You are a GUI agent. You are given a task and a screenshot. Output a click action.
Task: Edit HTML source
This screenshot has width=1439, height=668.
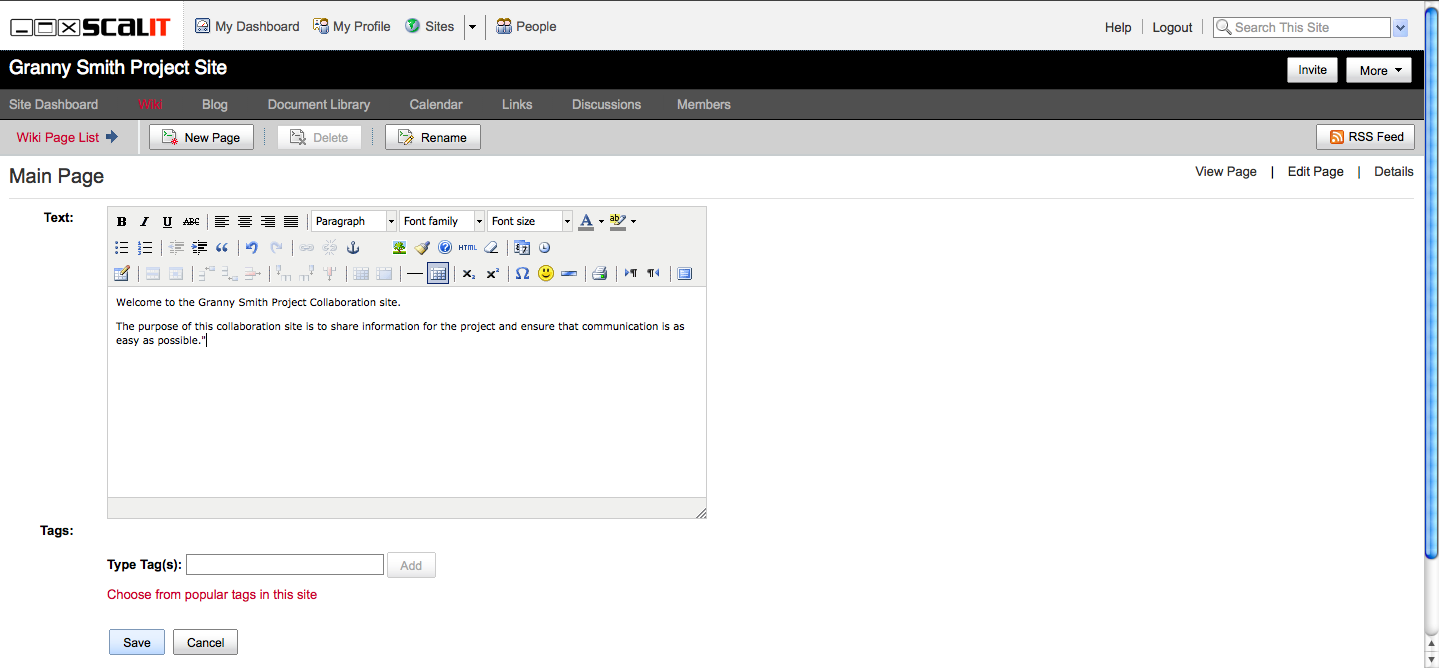pos(468,248)
